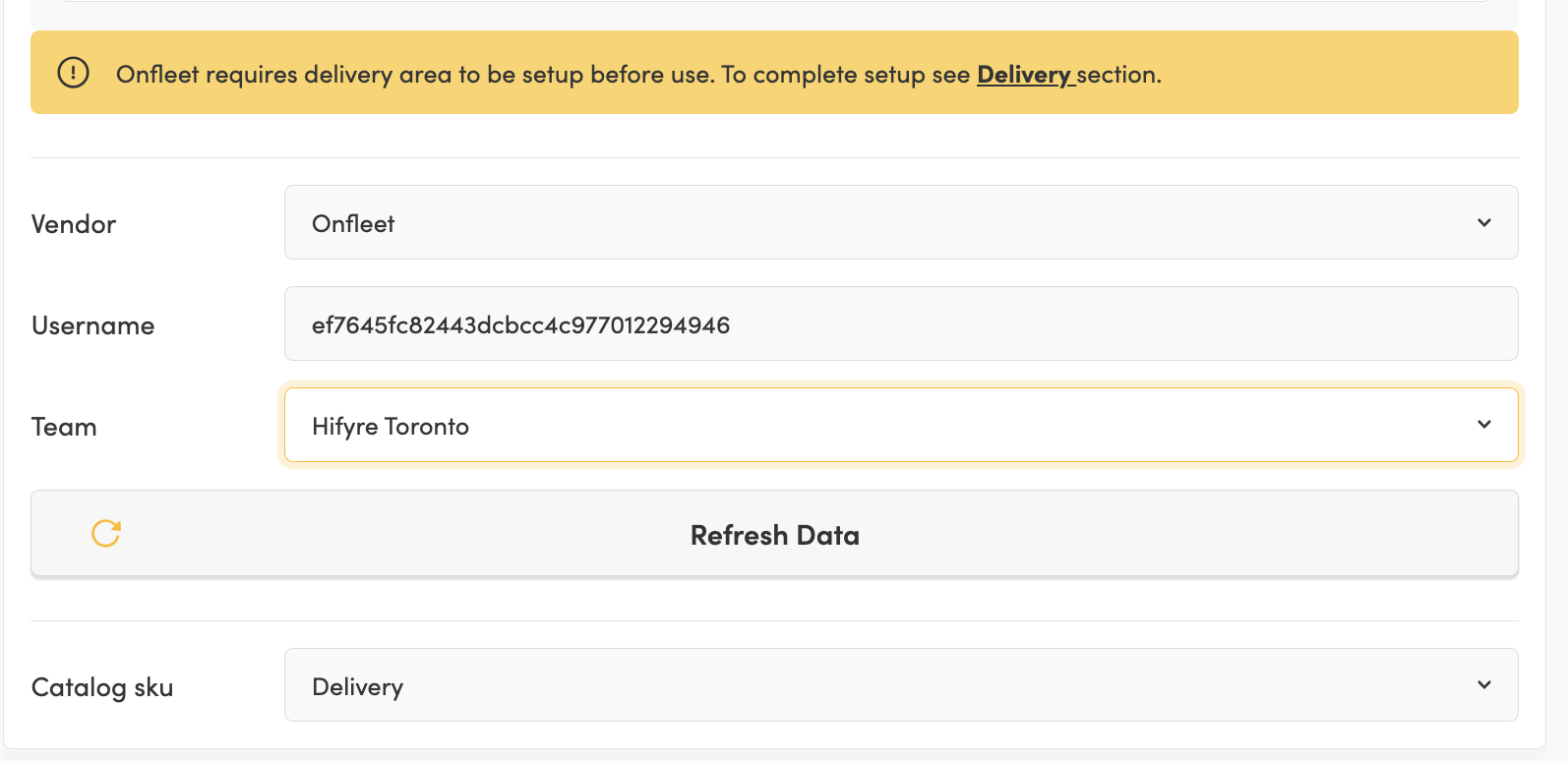Click the Team field label
1568x761 pixels.
[64, 427]
